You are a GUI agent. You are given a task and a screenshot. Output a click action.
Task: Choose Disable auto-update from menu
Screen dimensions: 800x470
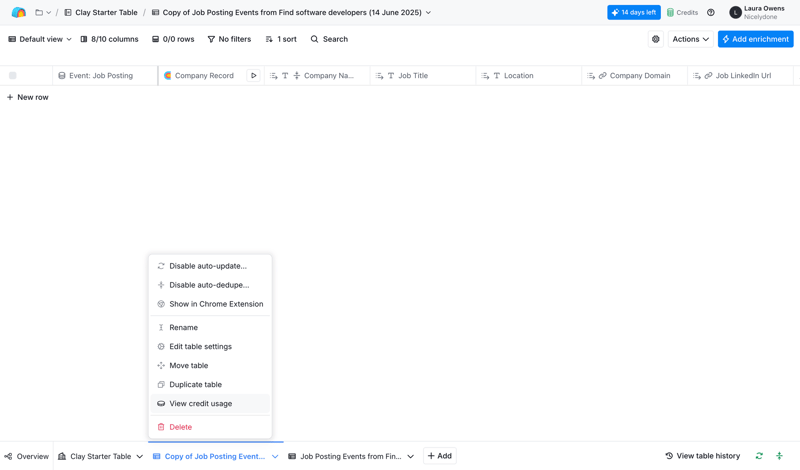[x=210, y=266]
